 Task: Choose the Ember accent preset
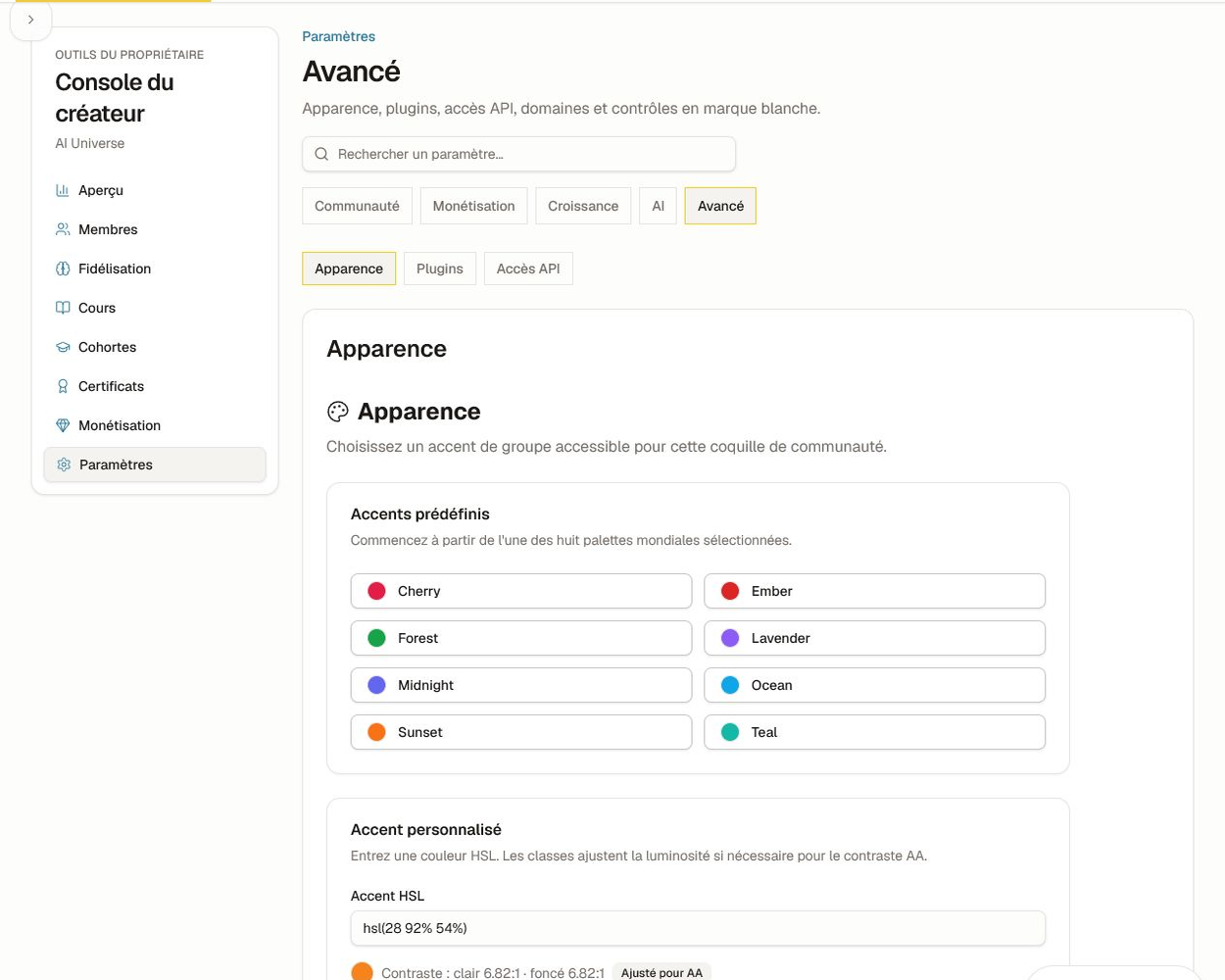(x=874, y=591)
